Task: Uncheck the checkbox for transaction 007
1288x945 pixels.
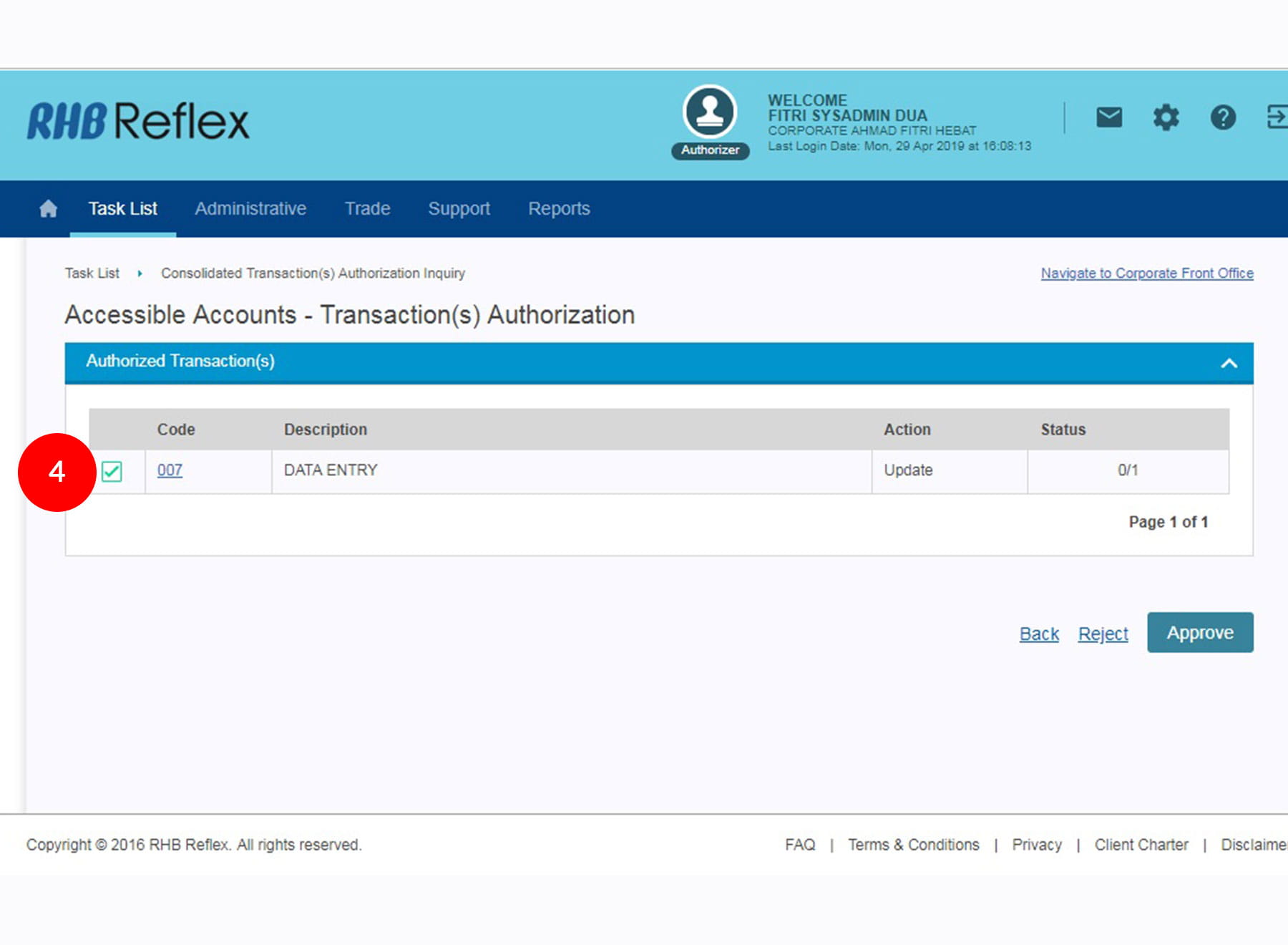Action: click(112, 471)
